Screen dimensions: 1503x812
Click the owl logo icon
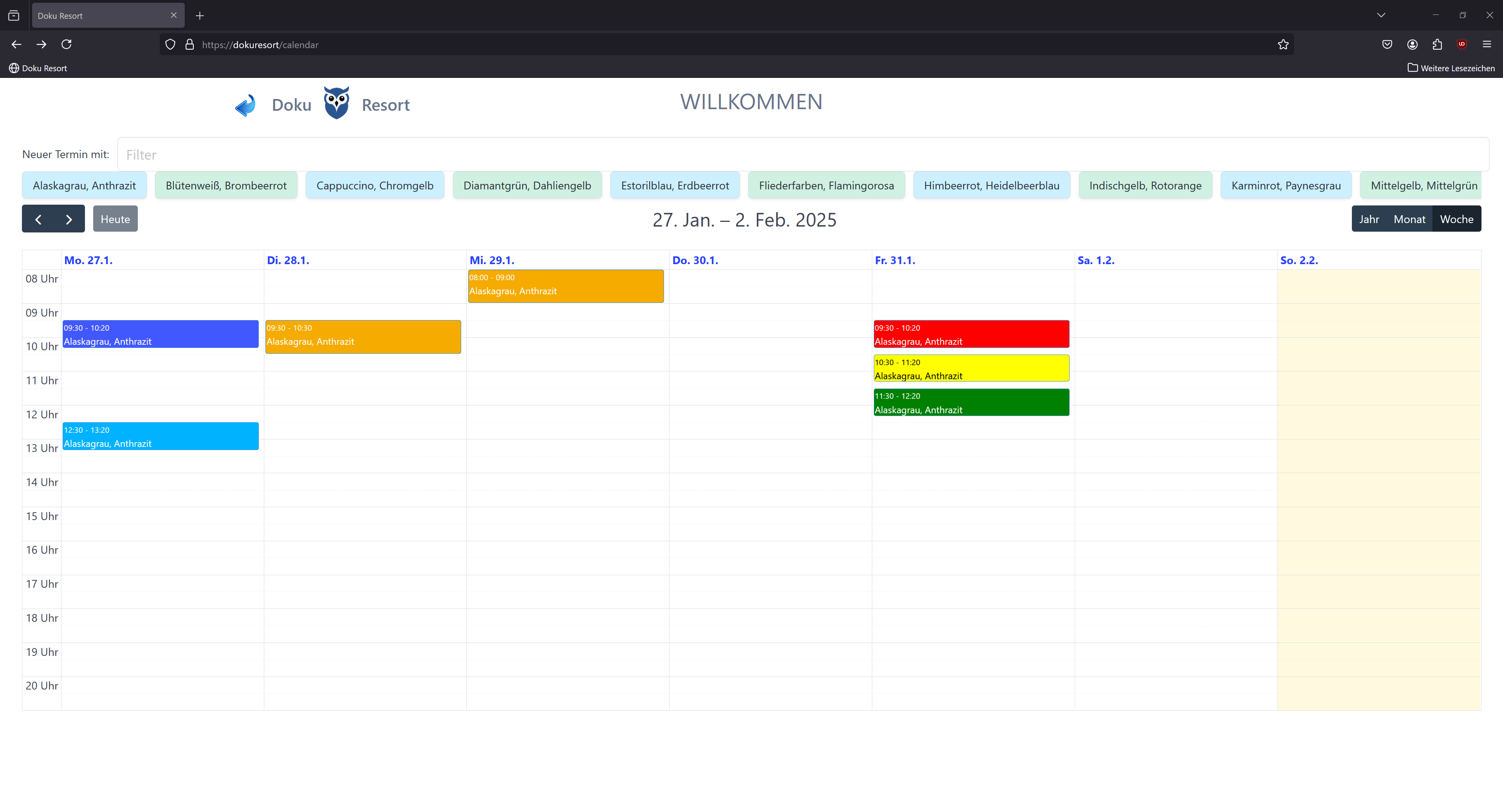point(337,103)
